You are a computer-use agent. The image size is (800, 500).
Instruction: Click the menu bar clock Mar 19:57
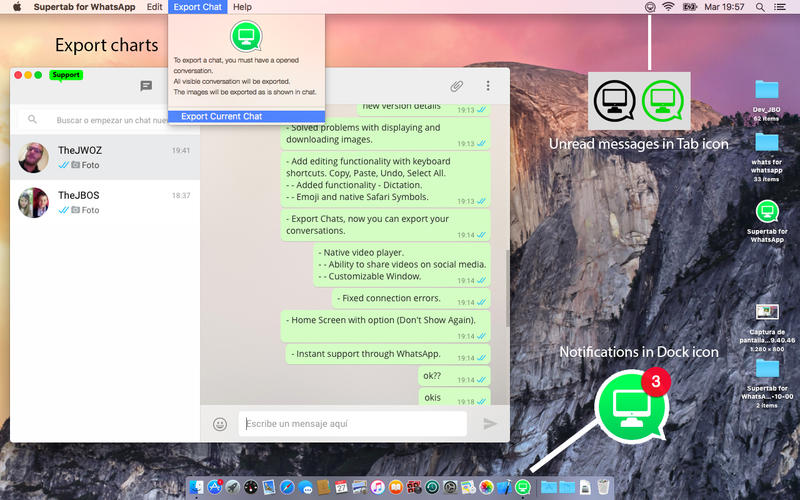724,7
